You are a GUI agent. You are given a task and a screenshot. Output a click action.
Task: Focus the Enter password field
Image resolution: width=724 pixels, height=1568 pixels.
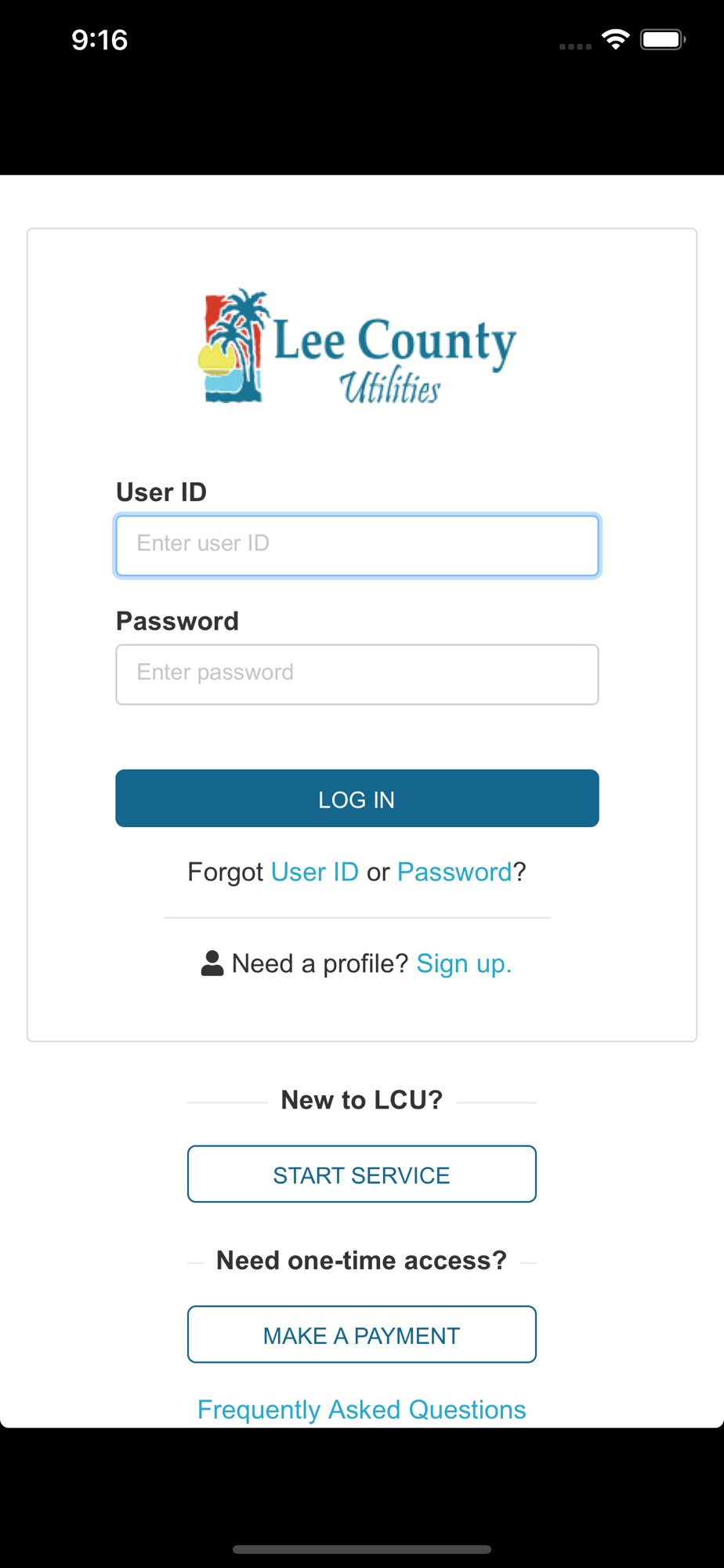pos(357,674)
